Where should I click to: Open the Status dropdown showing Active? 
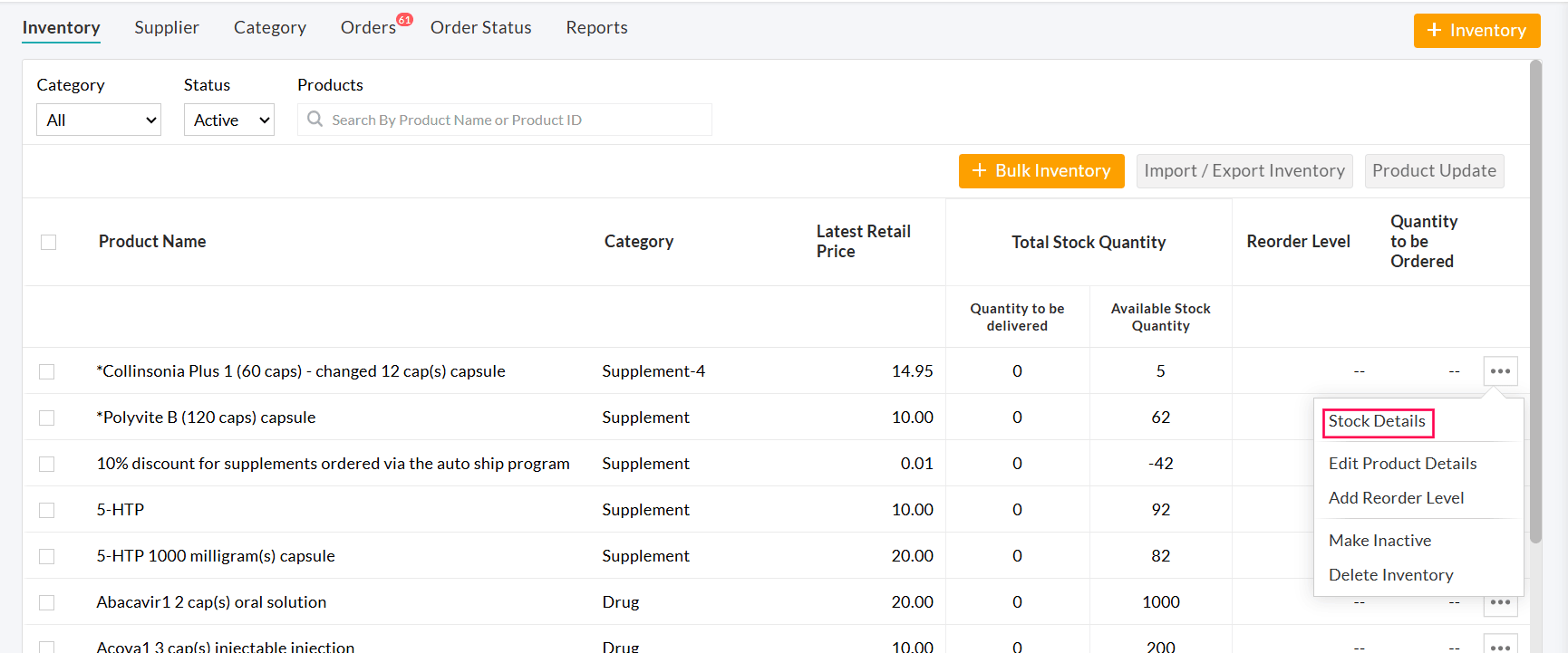point(229,120)
